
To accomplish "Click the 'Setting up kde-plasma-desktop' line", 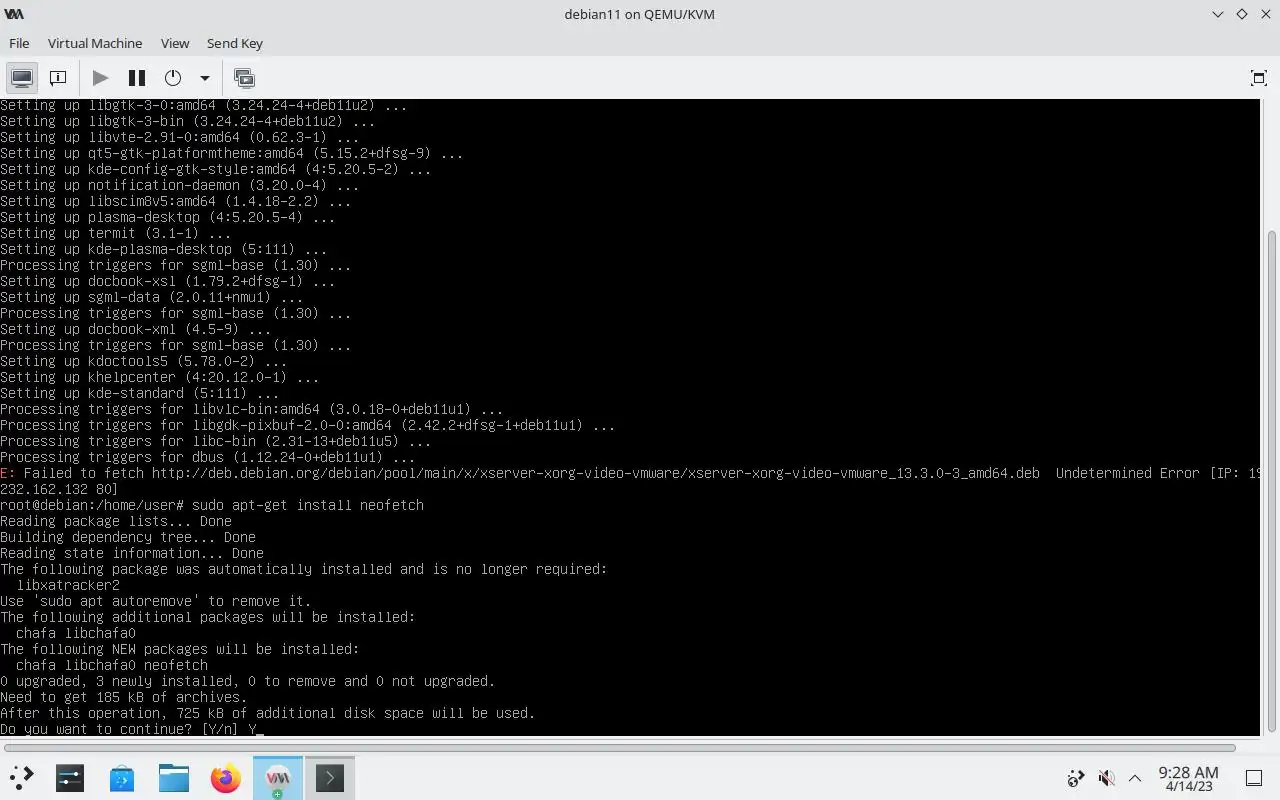I will (x=164, y=249).
